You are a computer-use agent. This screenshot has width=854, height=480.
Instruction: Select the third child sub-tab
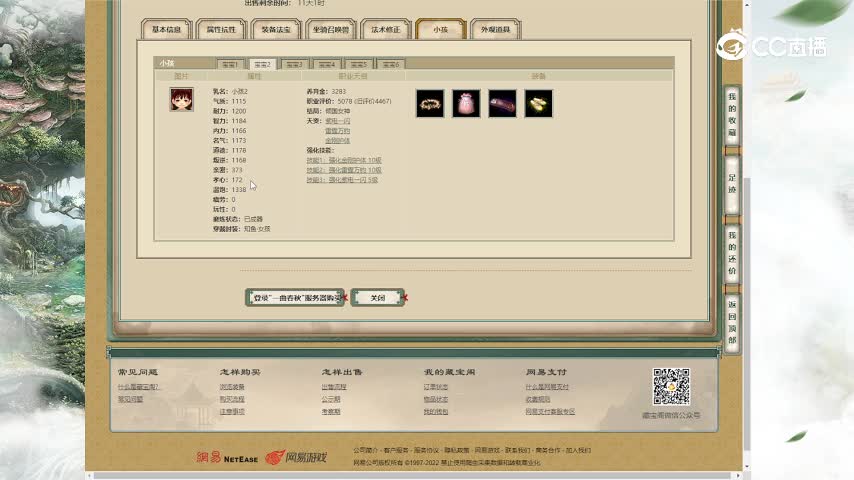pyautogui.click(x=295, y=64)
